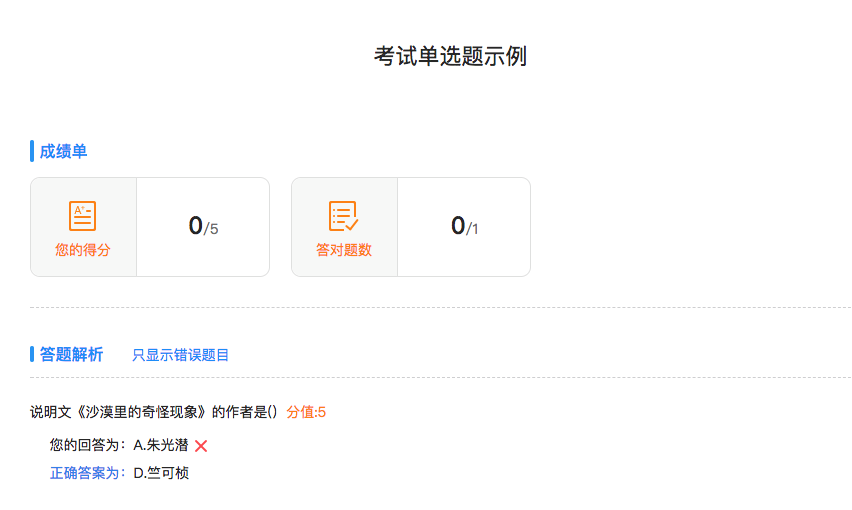Click the page title 考试单选题示例

[x=450, y=56]
